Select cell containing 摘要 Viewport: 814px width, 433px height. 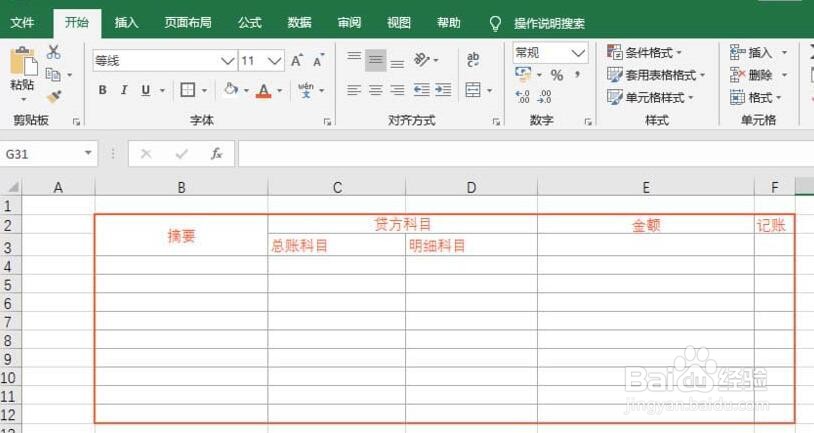[x=181, y=236]
